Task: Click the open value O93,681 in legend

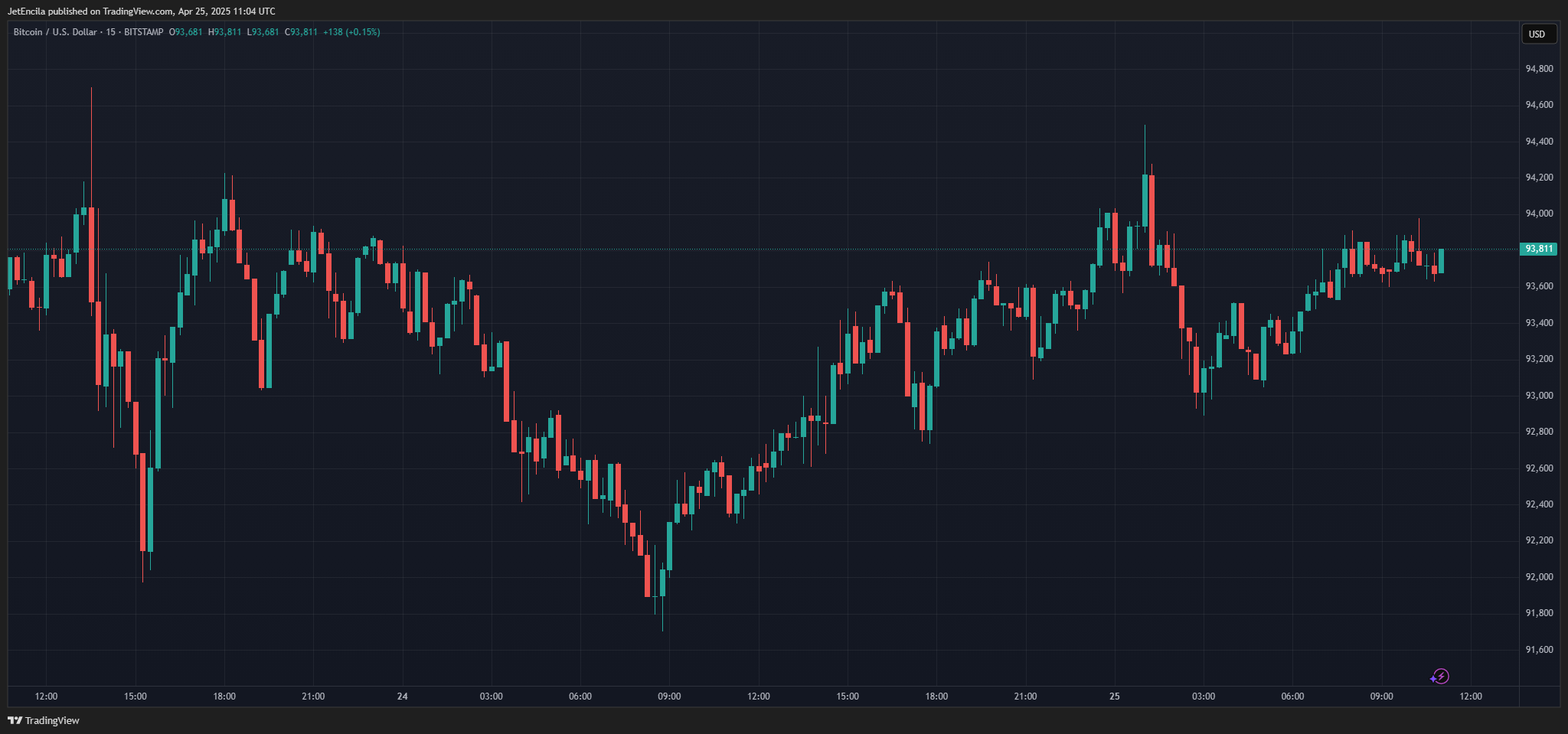Action: click(186, 32)
